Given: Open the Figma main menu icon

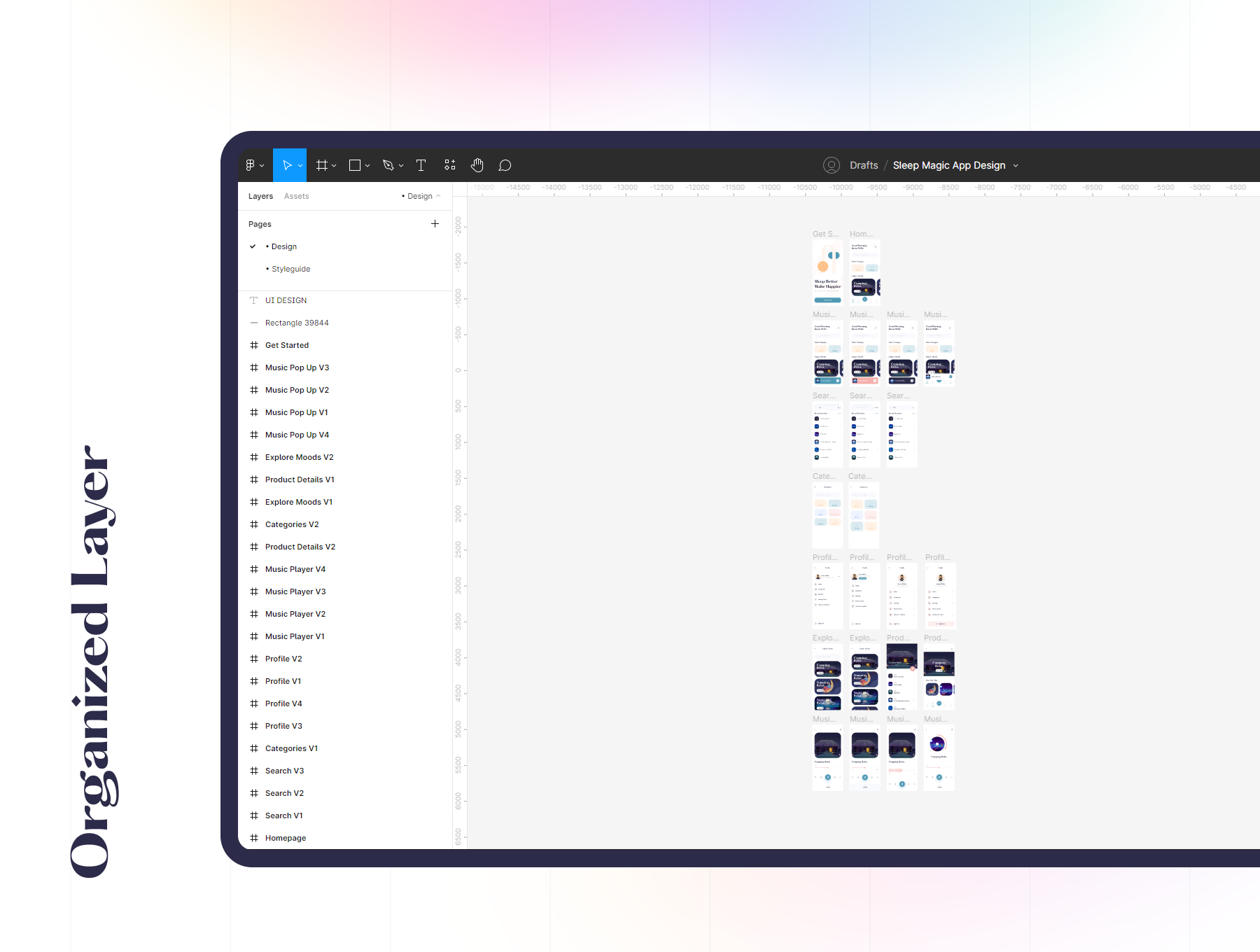Looking at the screenshot, I should [x=251, y=165].
